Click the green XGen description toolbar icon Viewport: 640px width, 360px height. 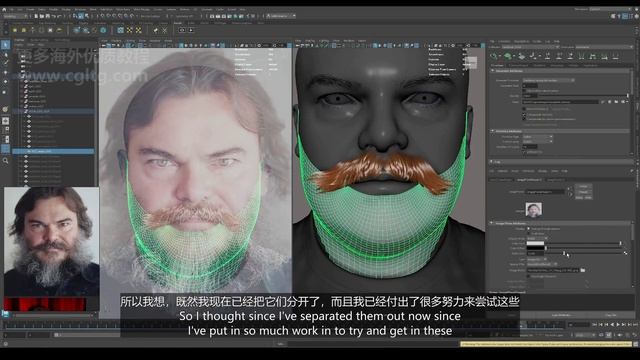click(x=508, y=56)
